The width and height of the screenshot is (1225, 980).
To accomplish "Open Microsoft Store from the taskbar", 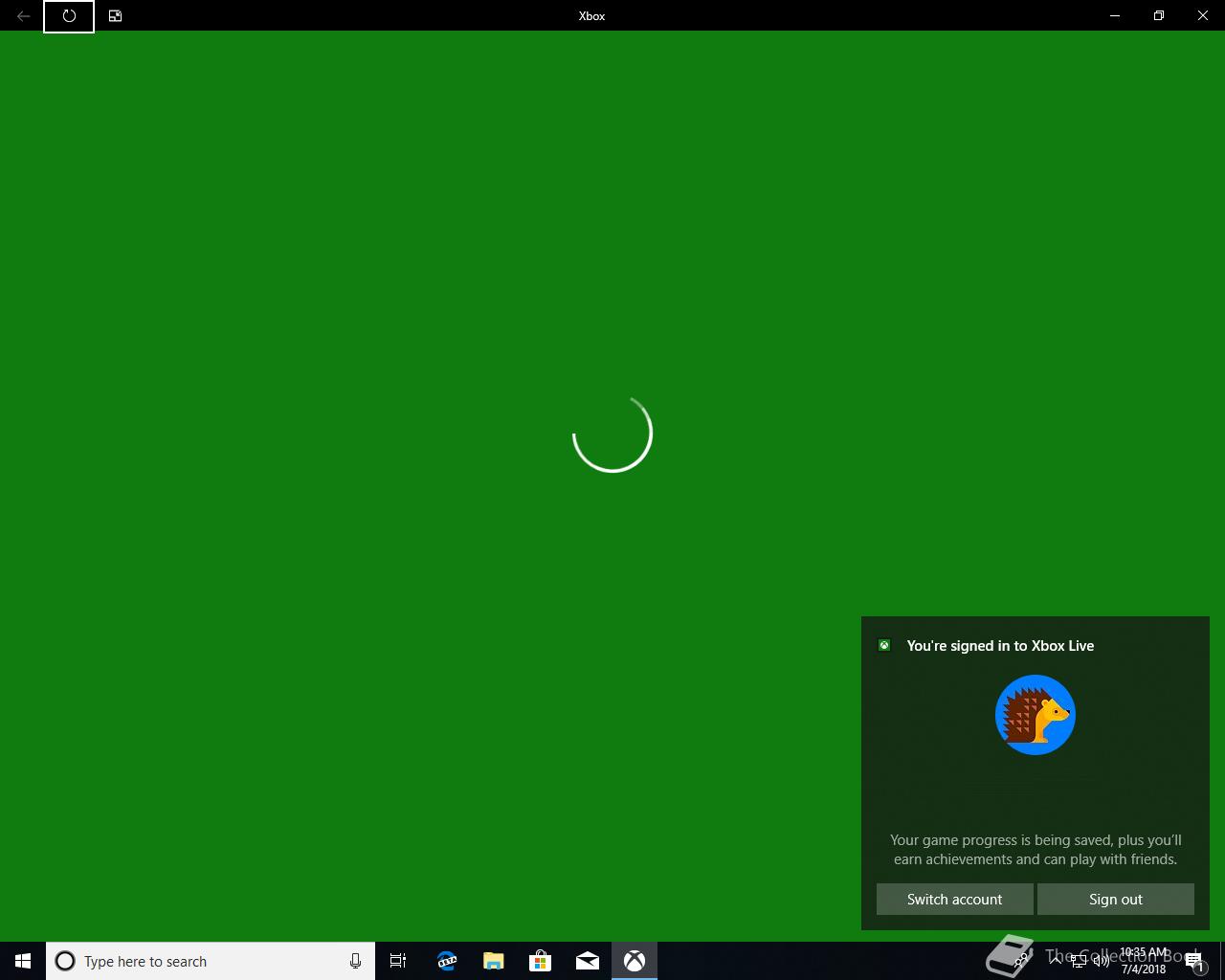I will click(x=540, y=961).
